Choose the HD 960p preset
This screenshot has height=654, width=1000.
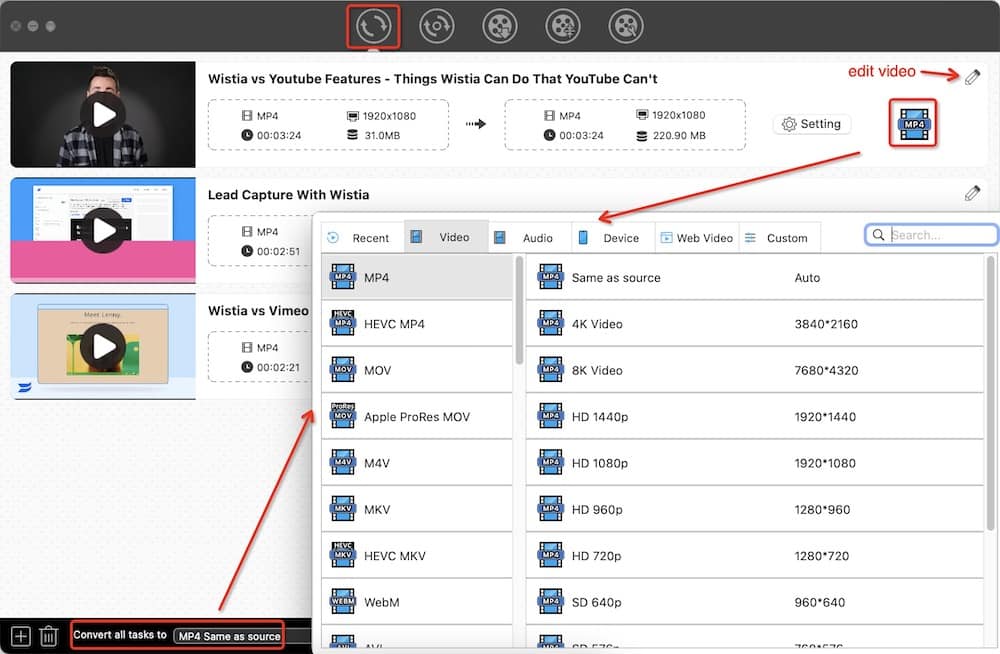(x=755, y=509)
